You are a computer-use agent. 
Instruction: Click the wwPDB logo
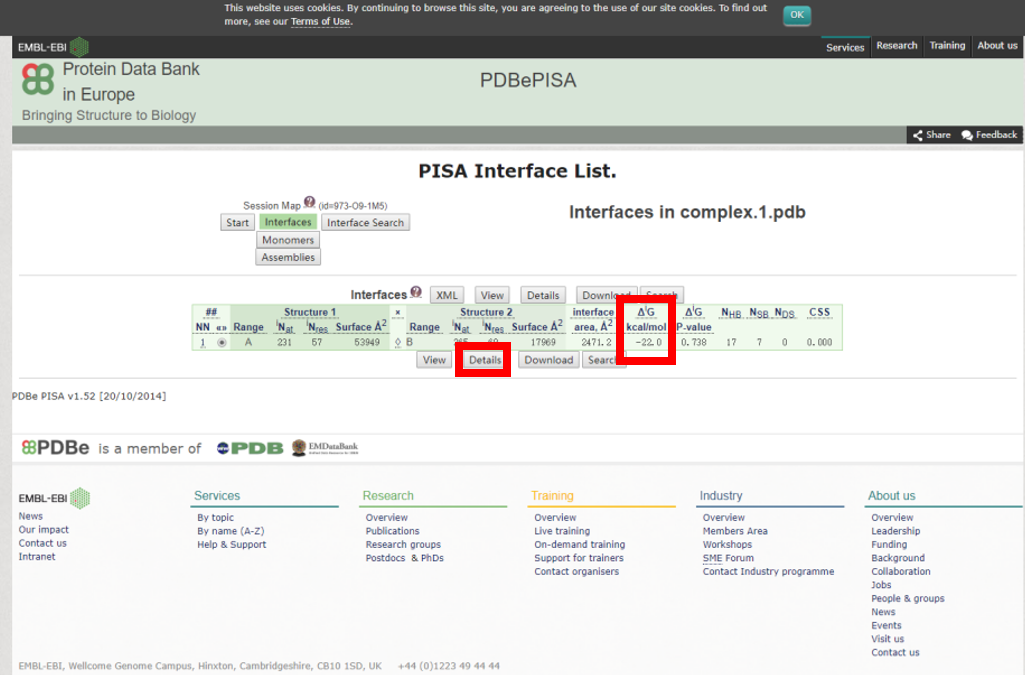click(x=250, y=448)
